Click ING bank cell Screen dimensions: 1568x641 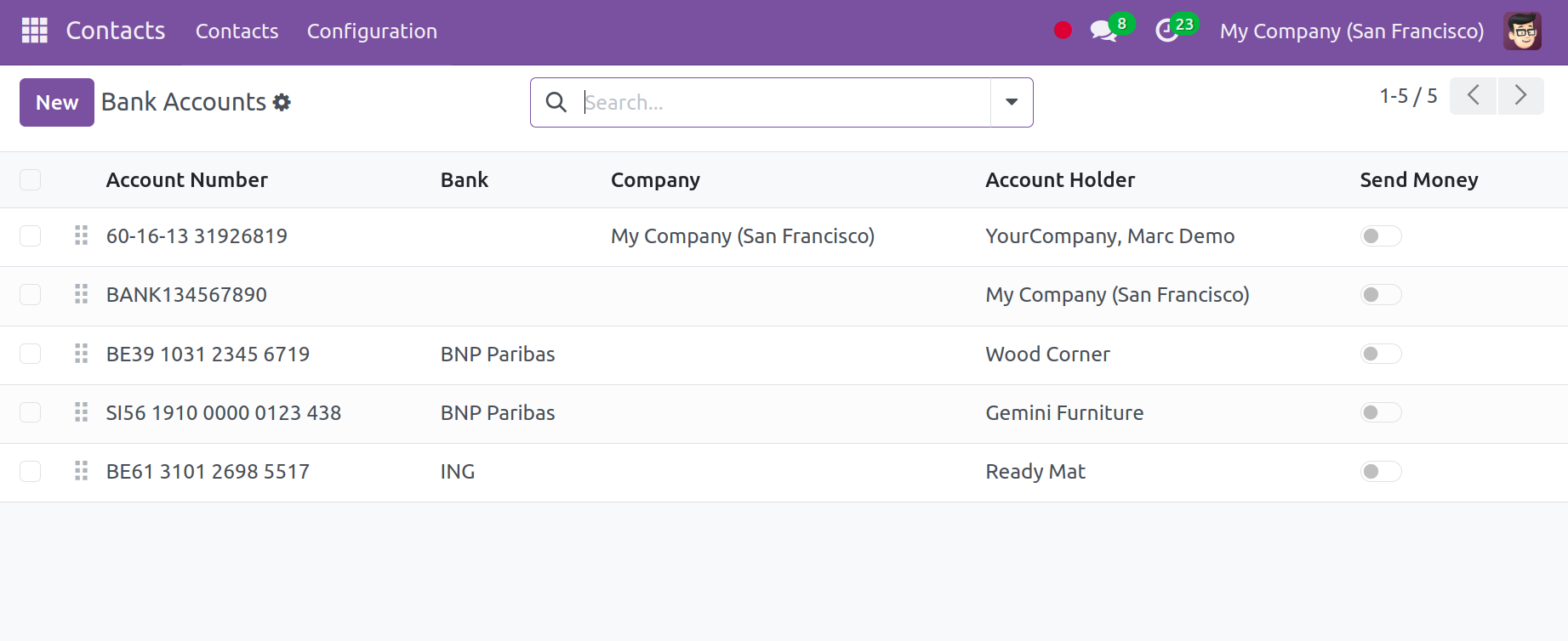458,472
